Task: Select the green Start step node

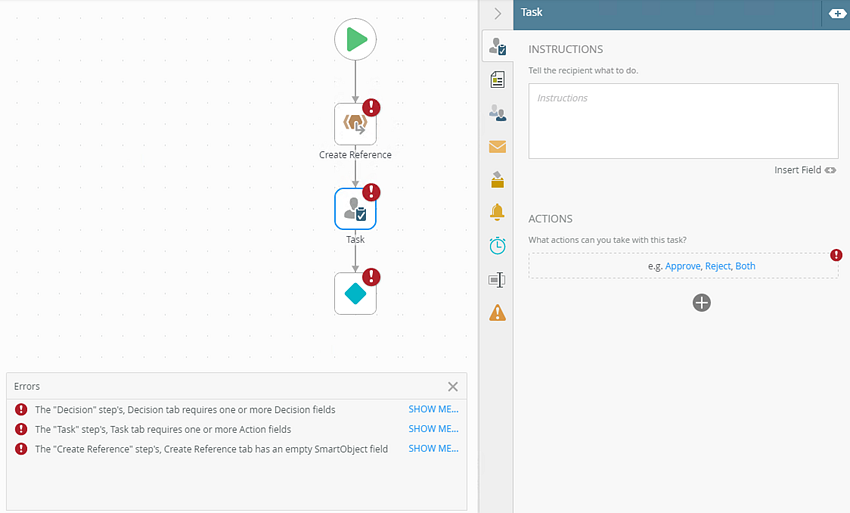Action: point(355,39)
